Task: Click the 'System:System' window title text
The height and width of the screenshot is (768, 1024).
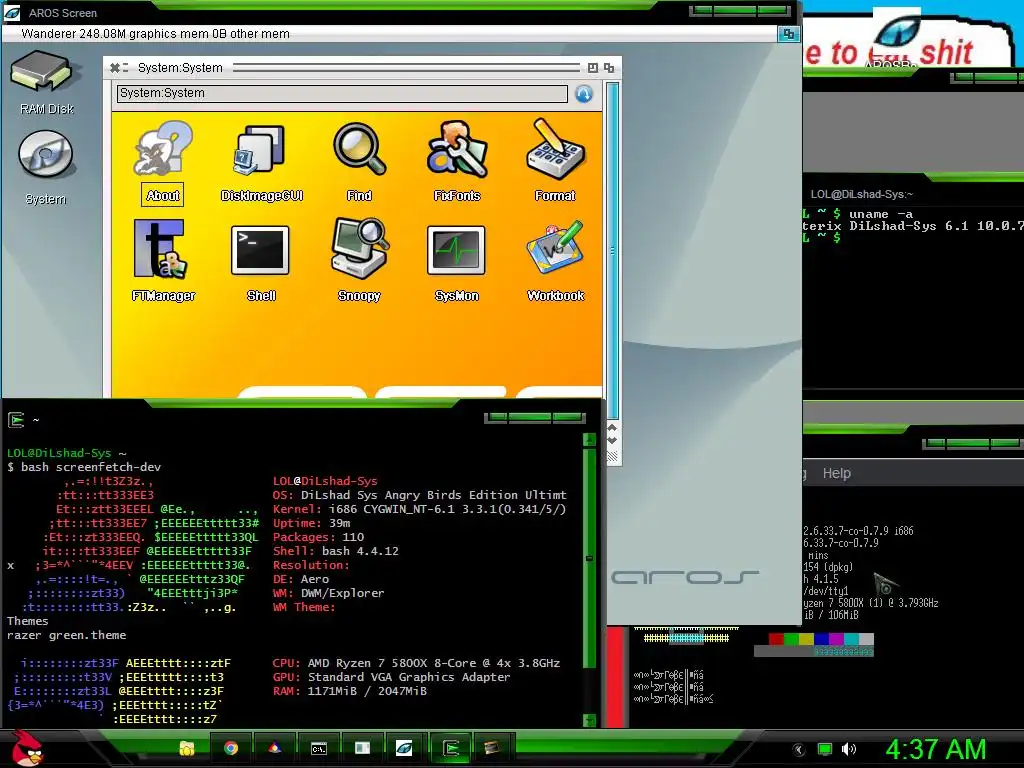Action: (x=180, y=68)
